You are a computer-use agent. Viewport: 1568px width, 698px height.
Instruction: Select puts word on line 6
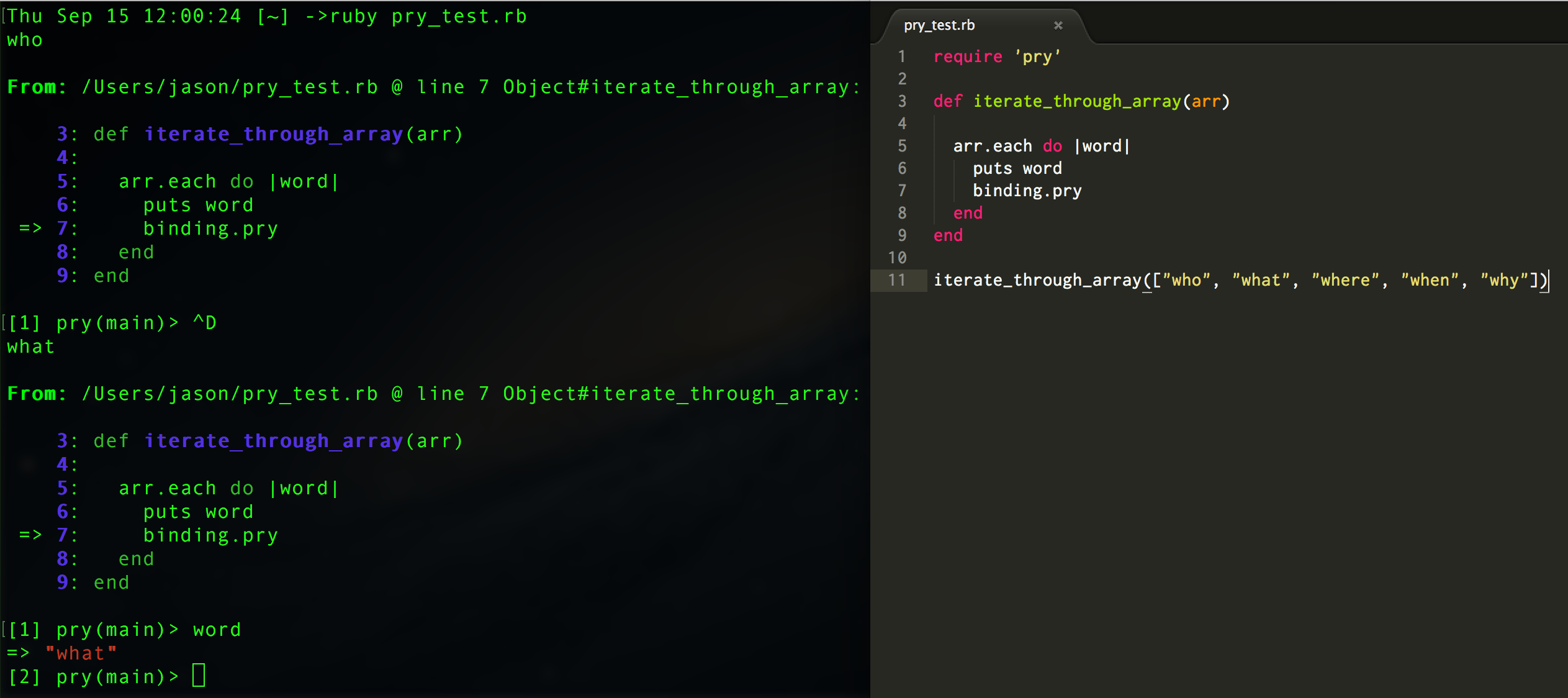pyautogui.click(x=1017, y=168)
